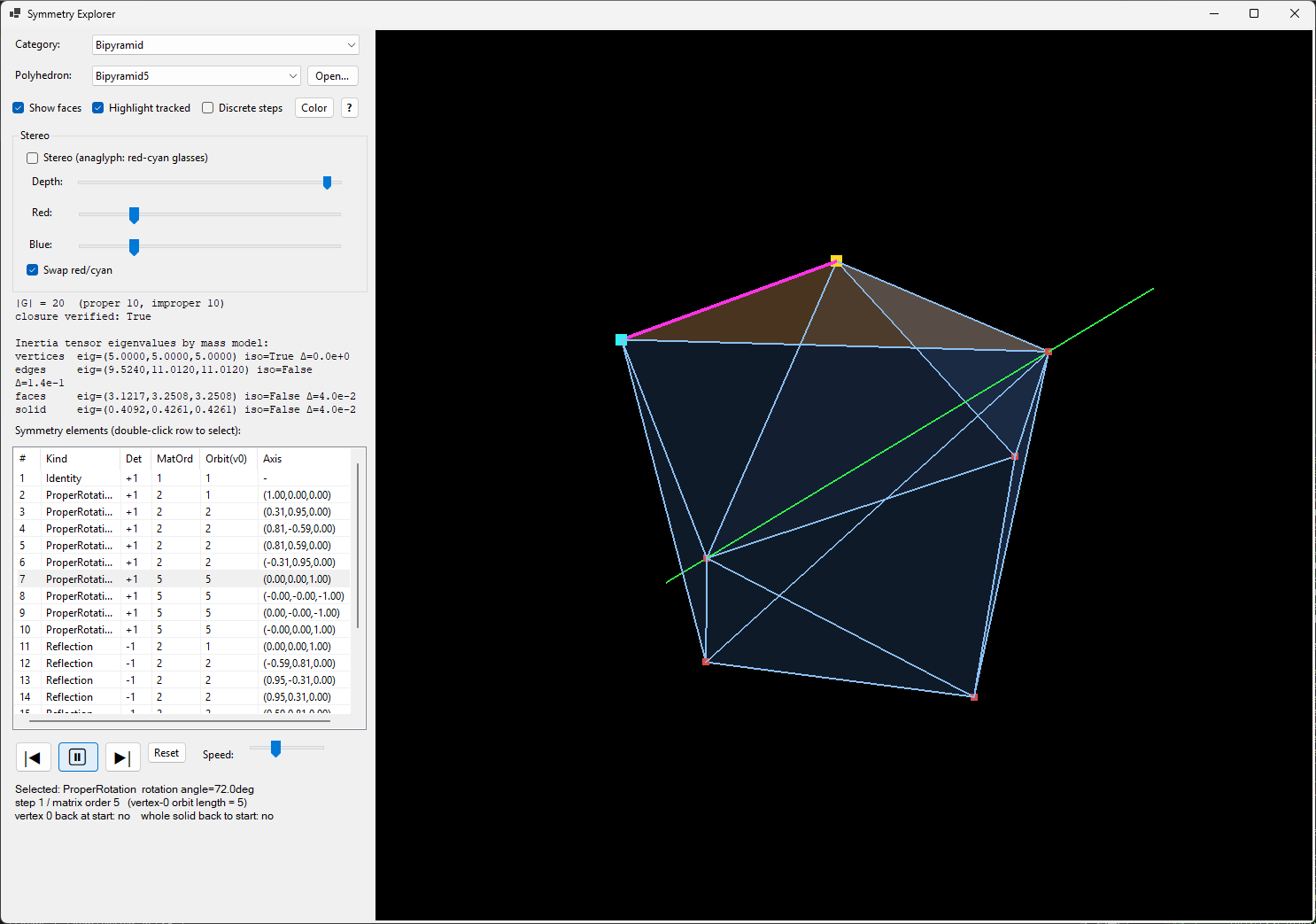Screen dimensions: 1316x924
Task: Click the Speed slider thumb
Action: pos(276,749)
